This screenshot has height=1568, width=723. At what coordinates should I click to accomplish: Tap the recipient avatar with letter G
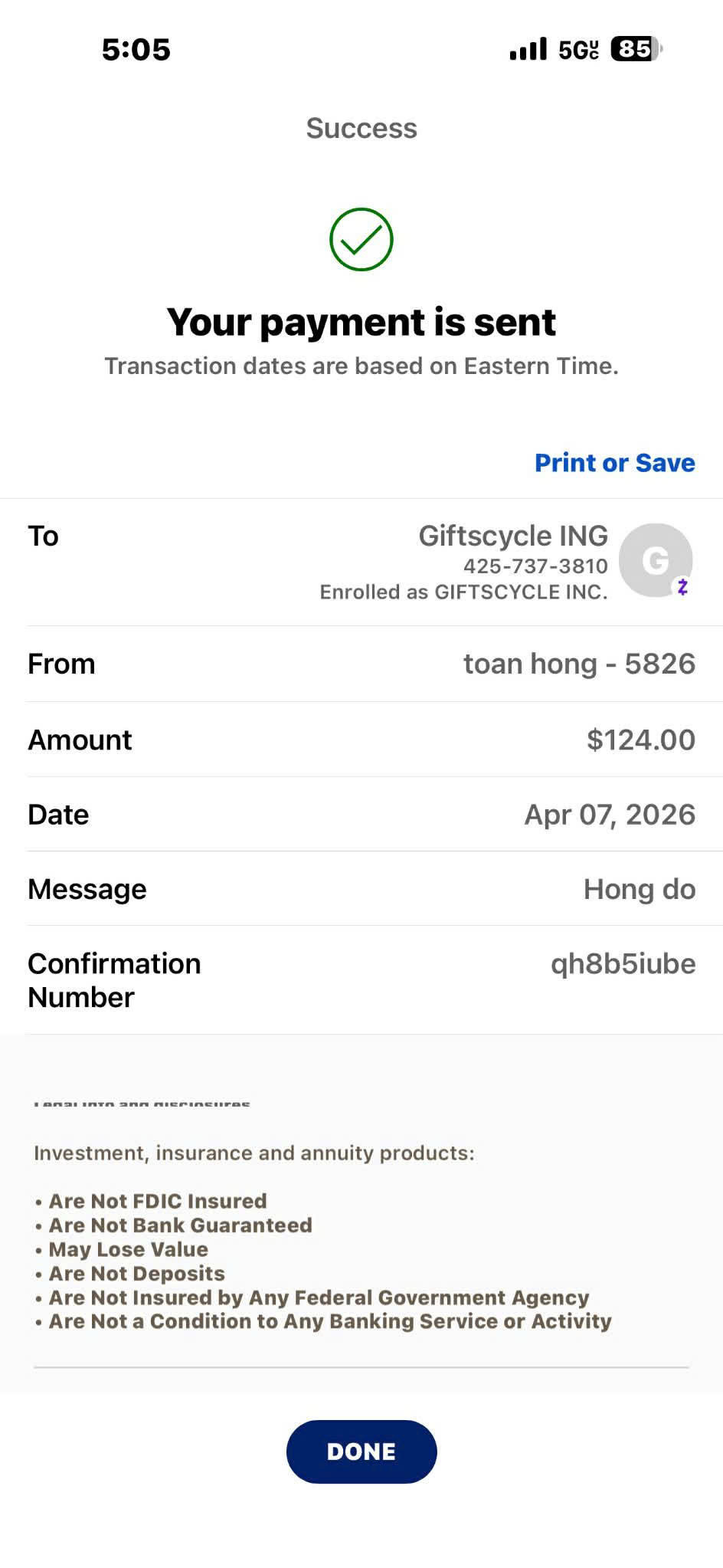656,560
